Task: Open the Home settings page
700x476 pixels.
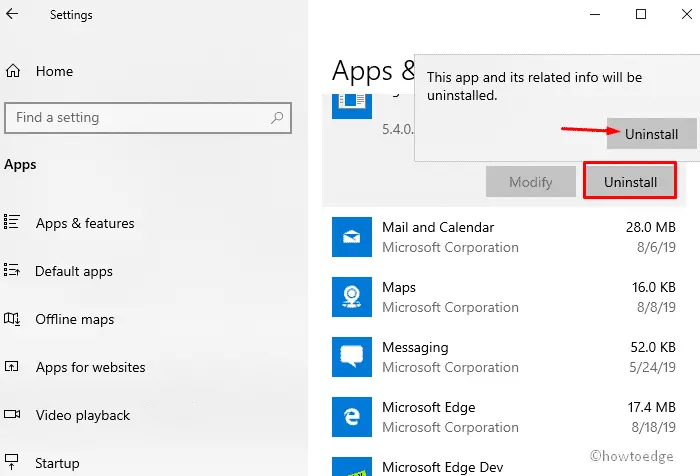Action: 54,71
